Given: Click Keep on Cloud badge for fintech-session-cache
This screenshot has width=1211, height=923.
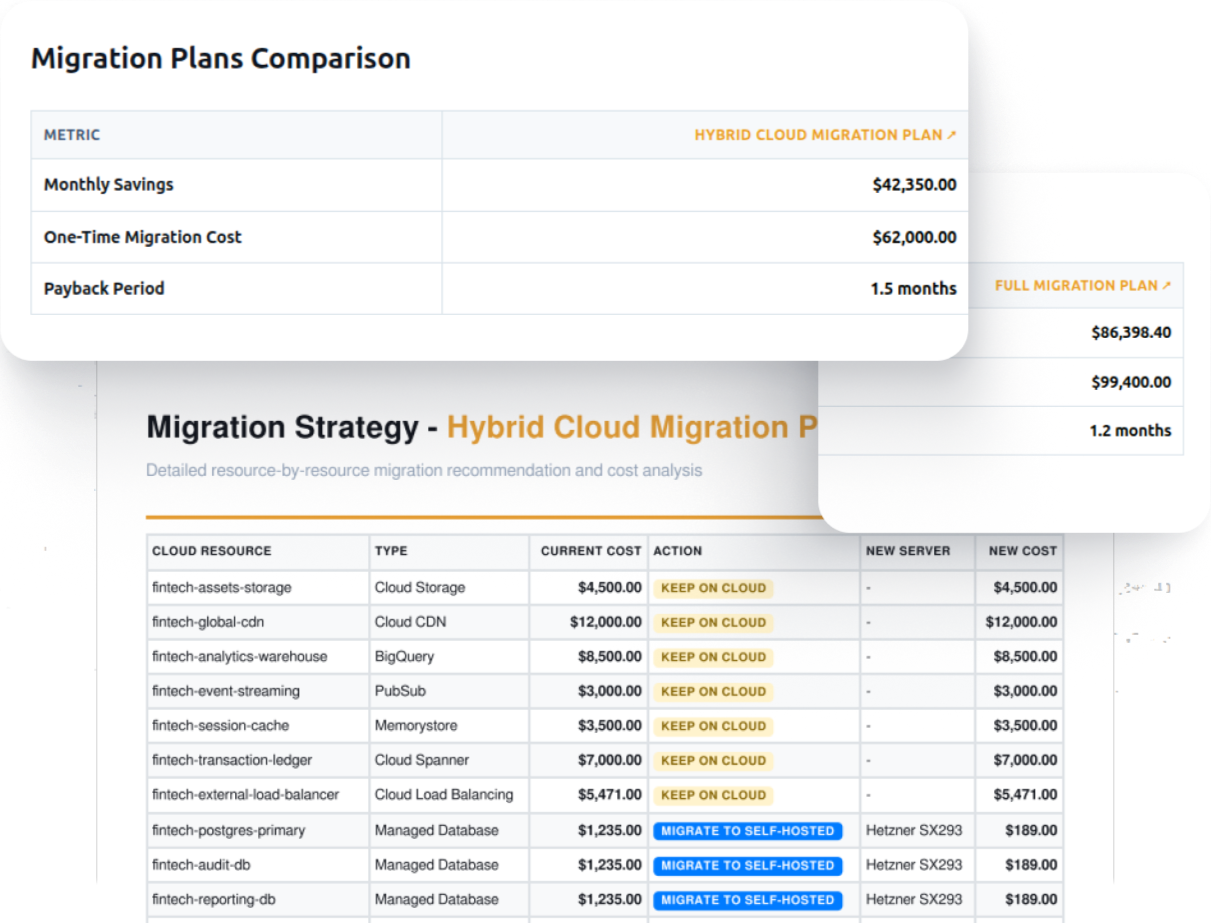Looking at the screenshot, I should (x=713, y=726).
